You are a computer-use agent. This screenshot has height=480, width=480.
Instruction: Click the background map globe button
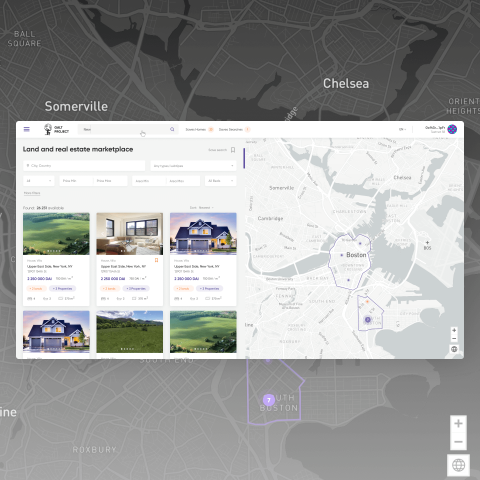(458, 465)
